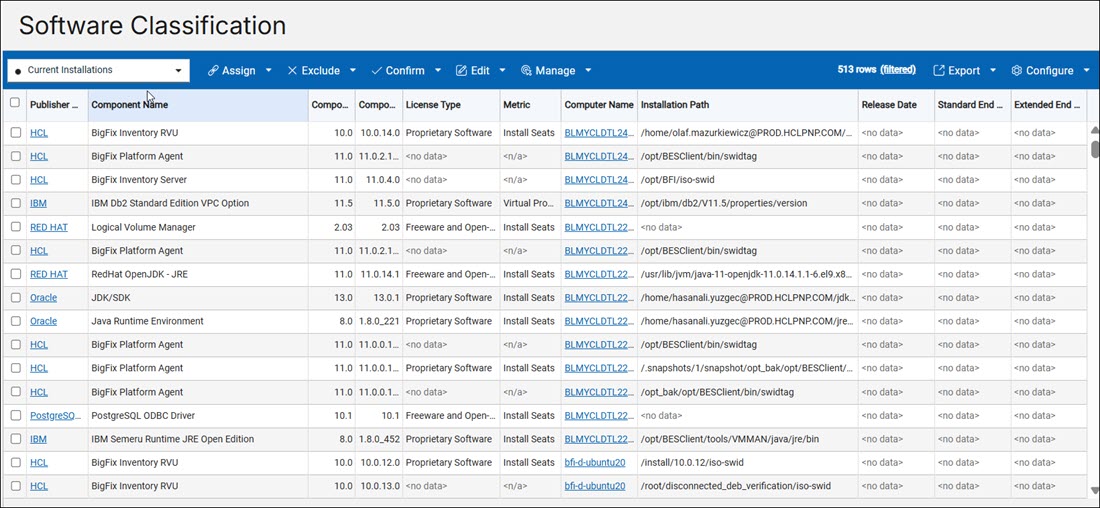Open the filtered rows link

pyautogui.click(x=898, y=69)
